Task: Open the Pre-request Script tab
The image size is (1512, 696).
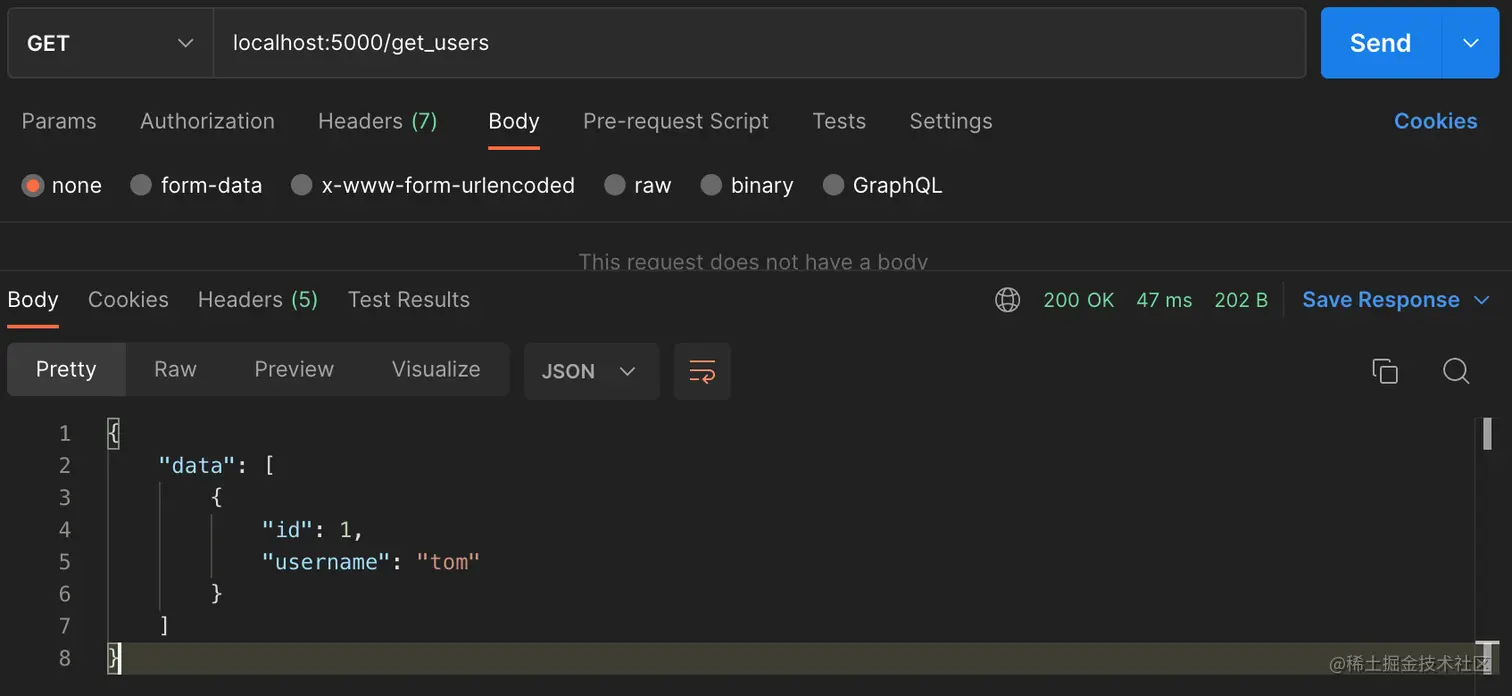Action: [x=676, y=121]
